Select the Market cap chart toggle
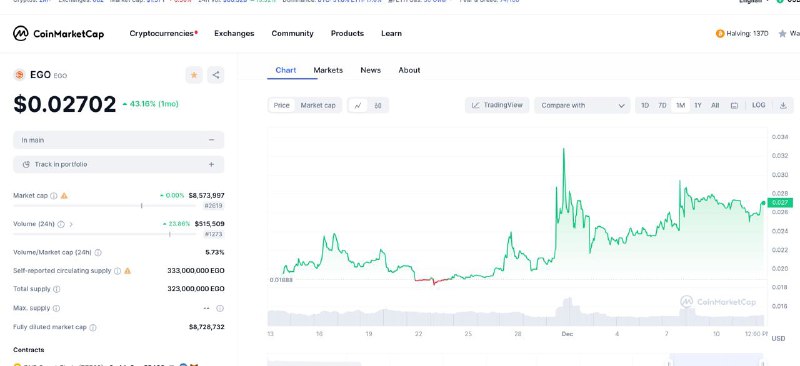This screenshot has height=366, width=800. [318, 106]
